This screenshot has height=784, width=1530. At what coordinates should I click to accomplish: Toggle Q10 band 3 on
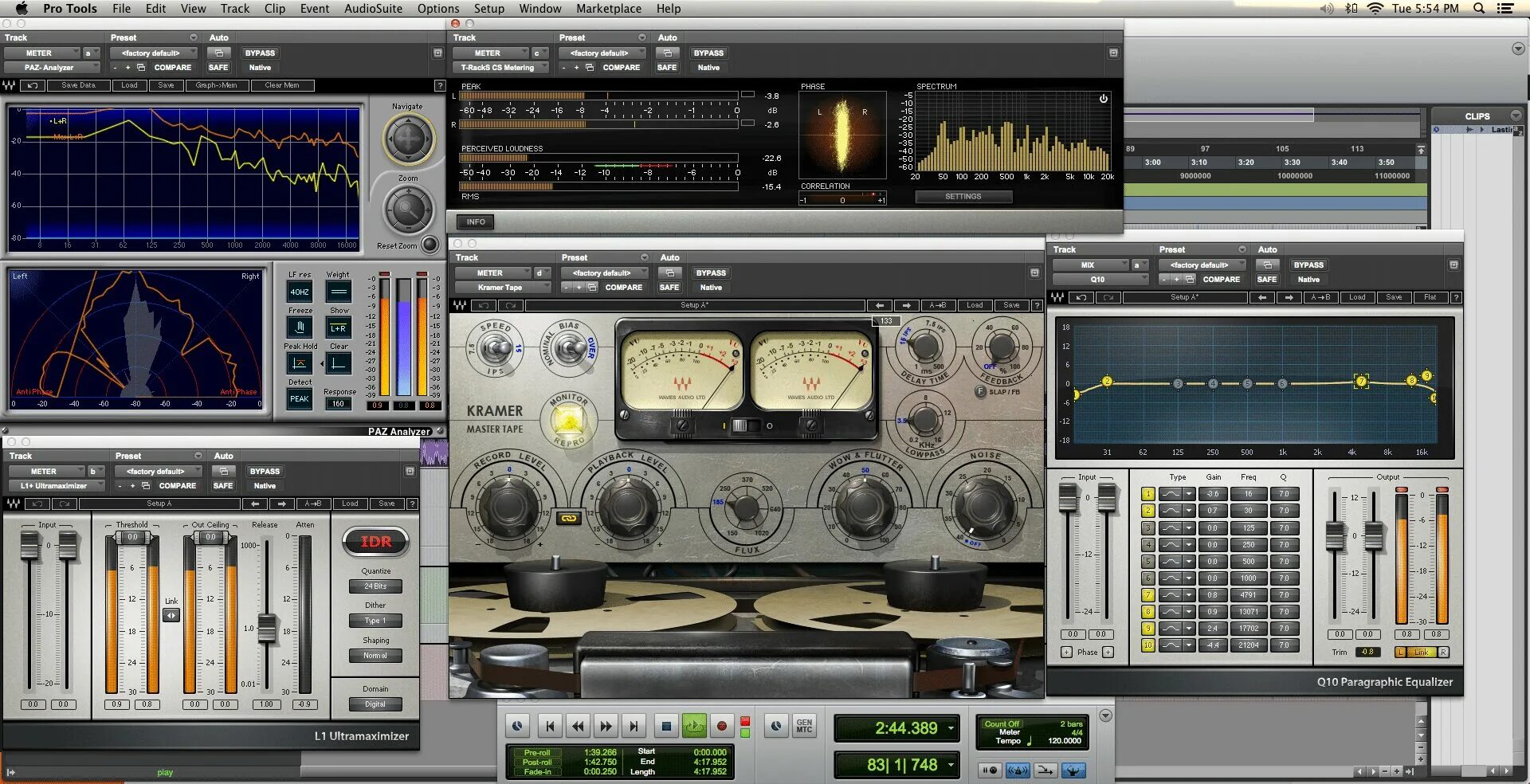coord(1147,527)
